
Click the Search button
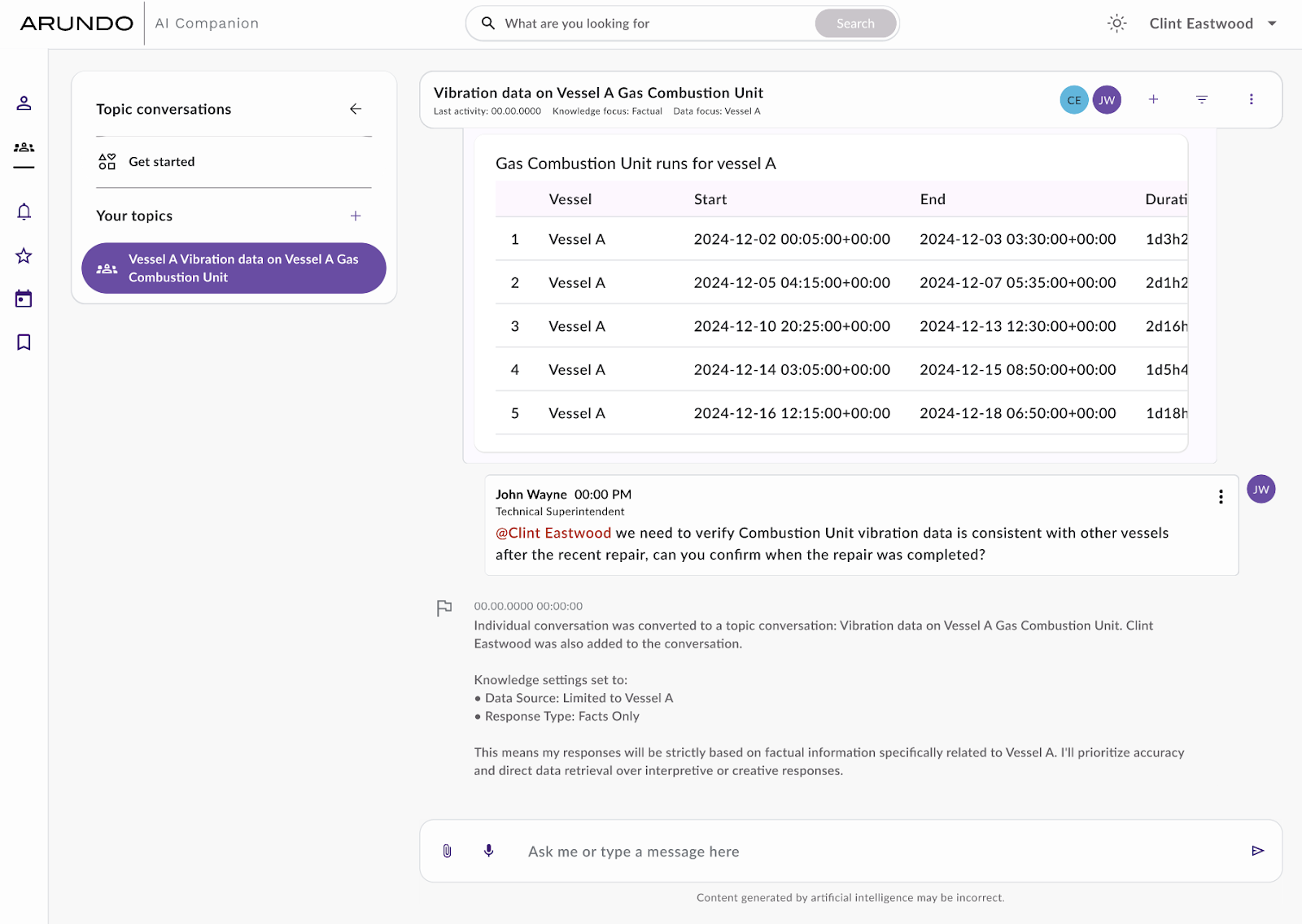tap(855, 24)
